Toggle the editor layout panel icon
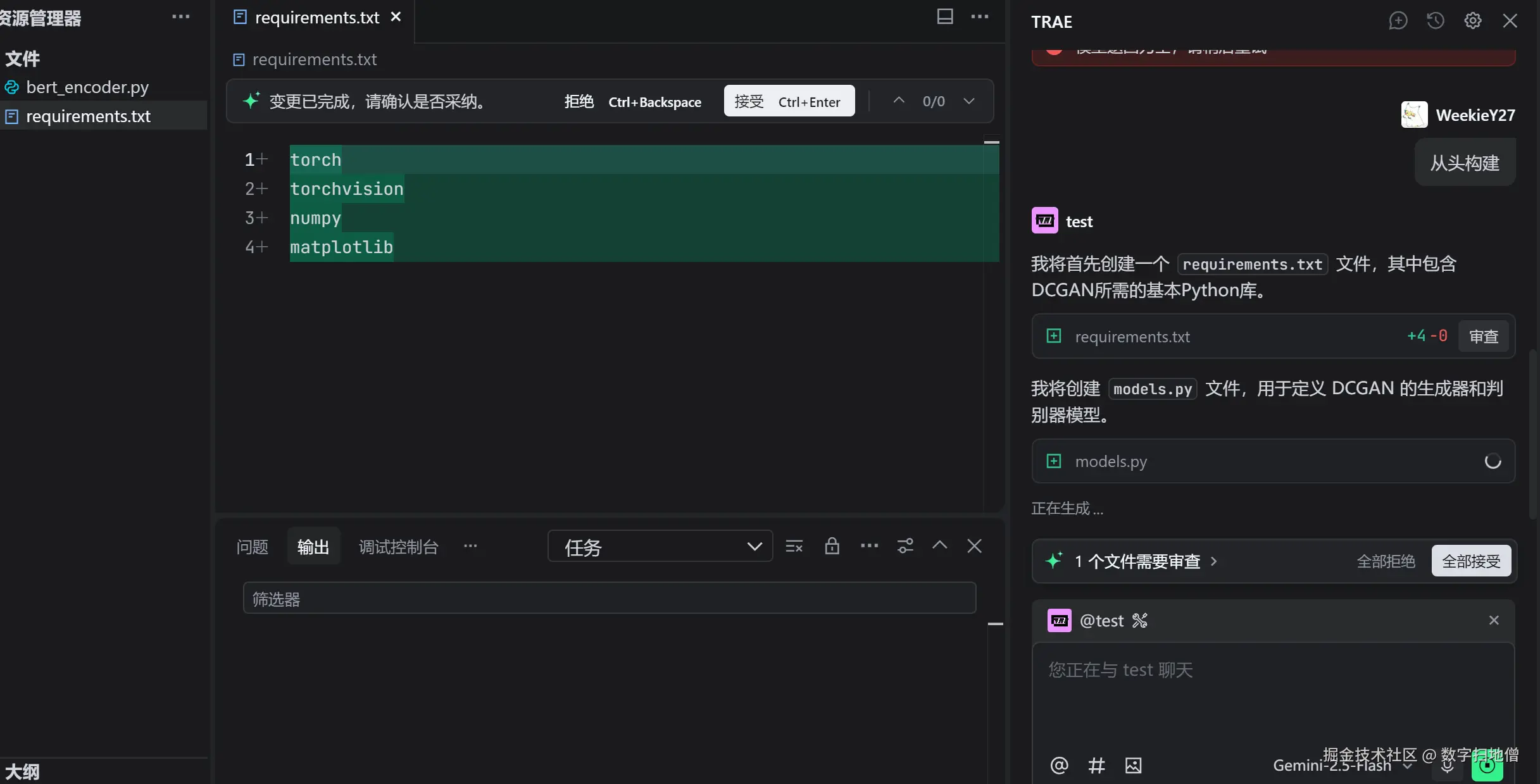This screenshot has width=1540, height=784. click(944, 17)
